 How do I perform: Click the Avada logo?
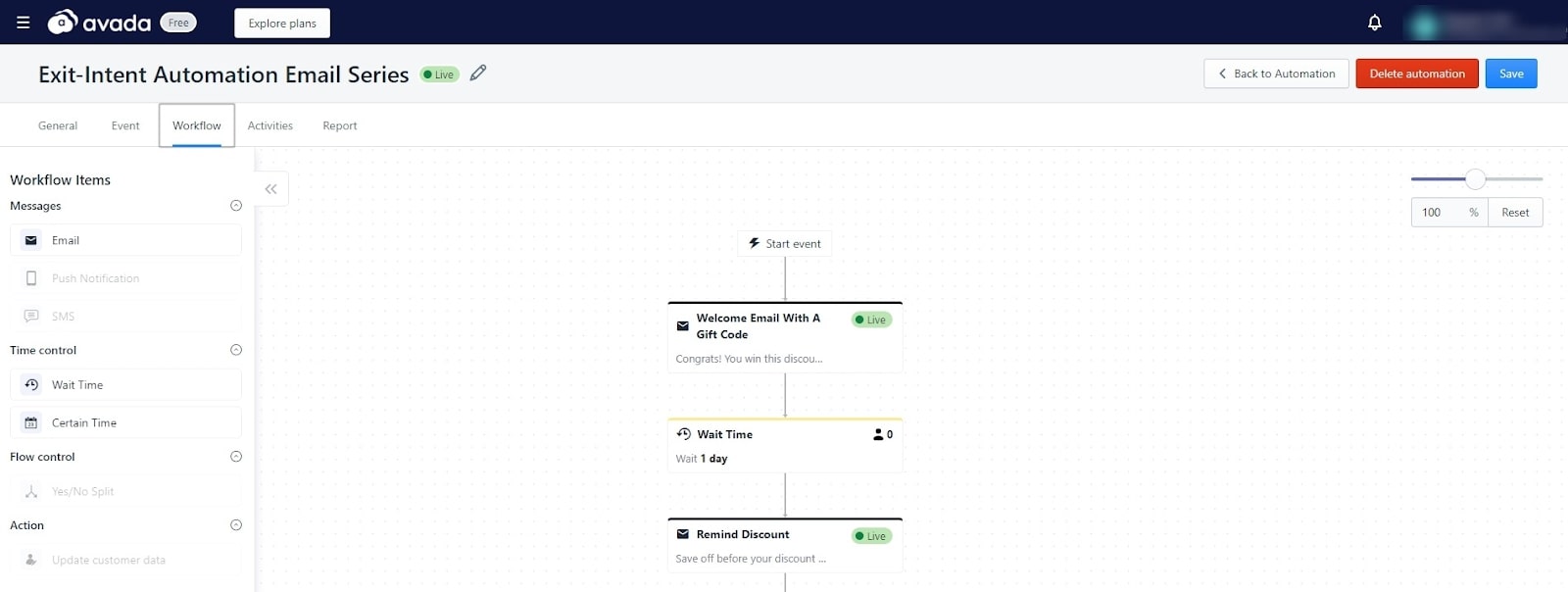tap(100, 23)
